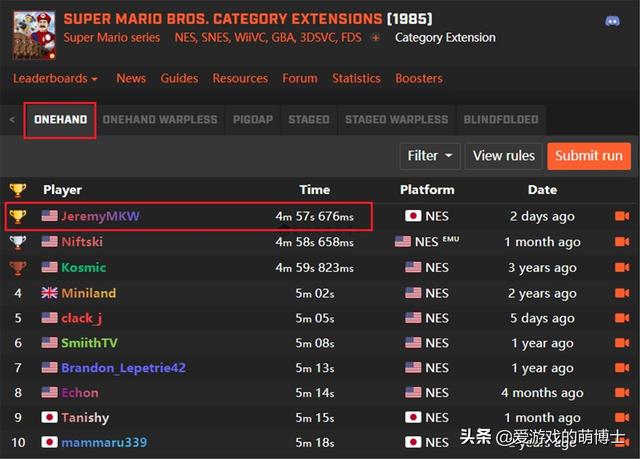
Task: Open the Super Mario series link
Action: pos(111,38)
